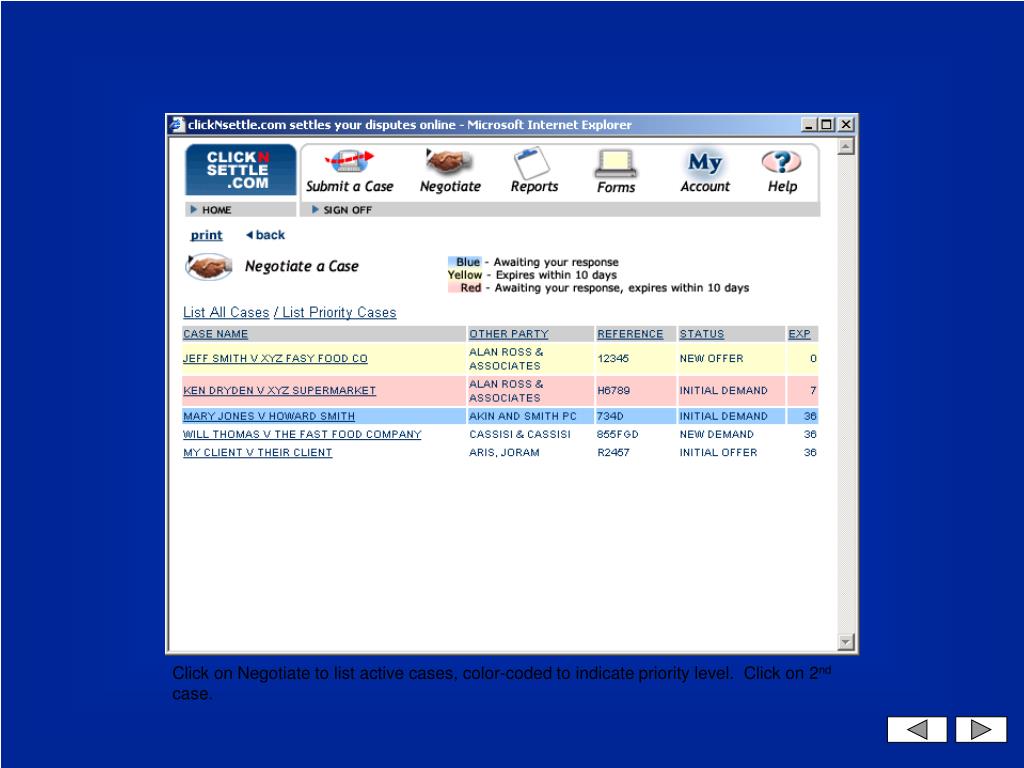The width and height of the screenshot is (1024, 768).
Task: Click ARIS, JORAM cell
Action: click(x=504, y=453)
